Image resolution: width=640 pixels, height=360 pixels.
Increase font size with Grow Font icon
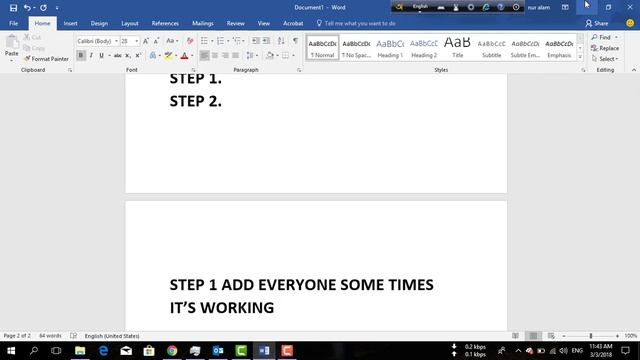click(146, 41)
